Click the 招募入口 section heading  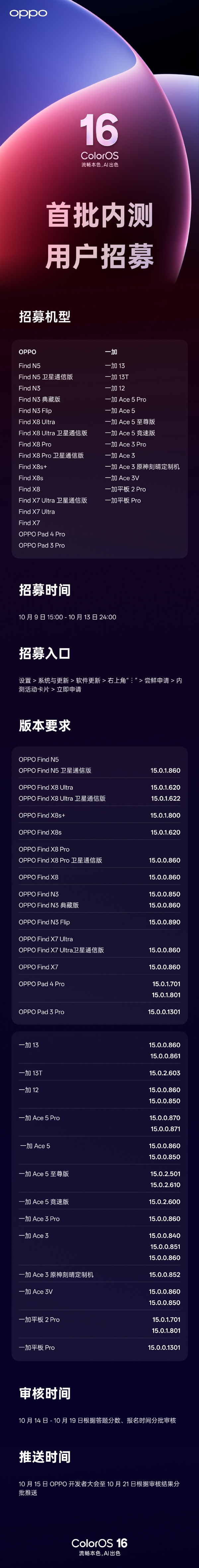pyautogui.click(x=44, y=653)
